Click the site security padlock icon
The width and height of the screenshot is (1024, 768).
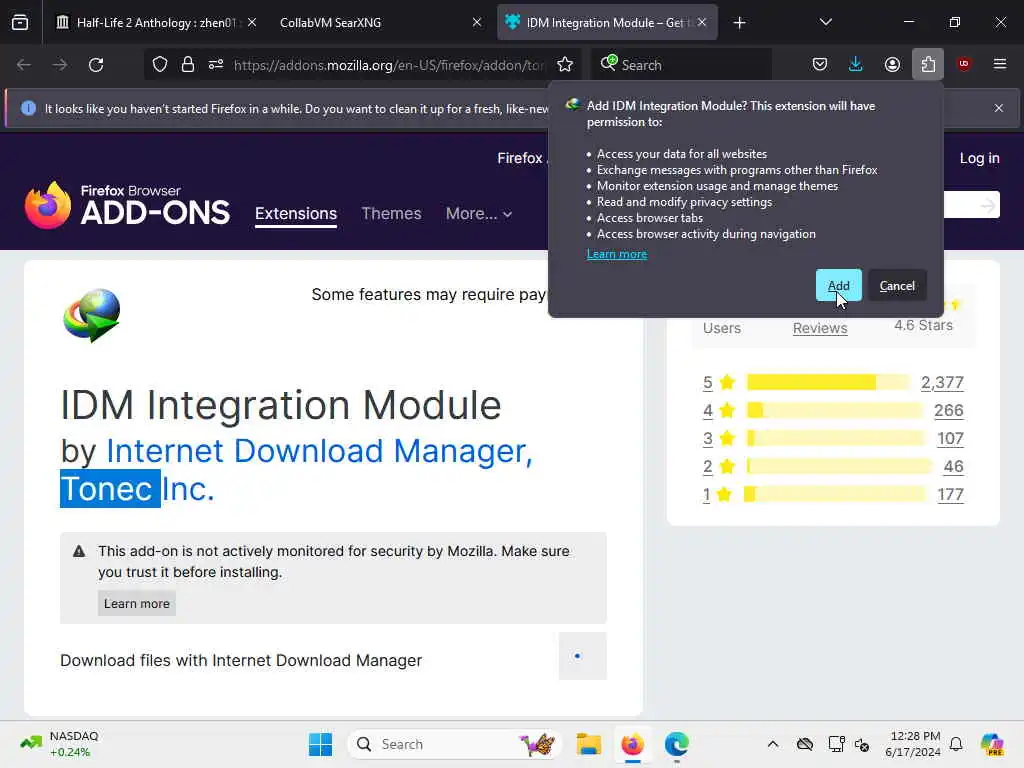[188, 65]
